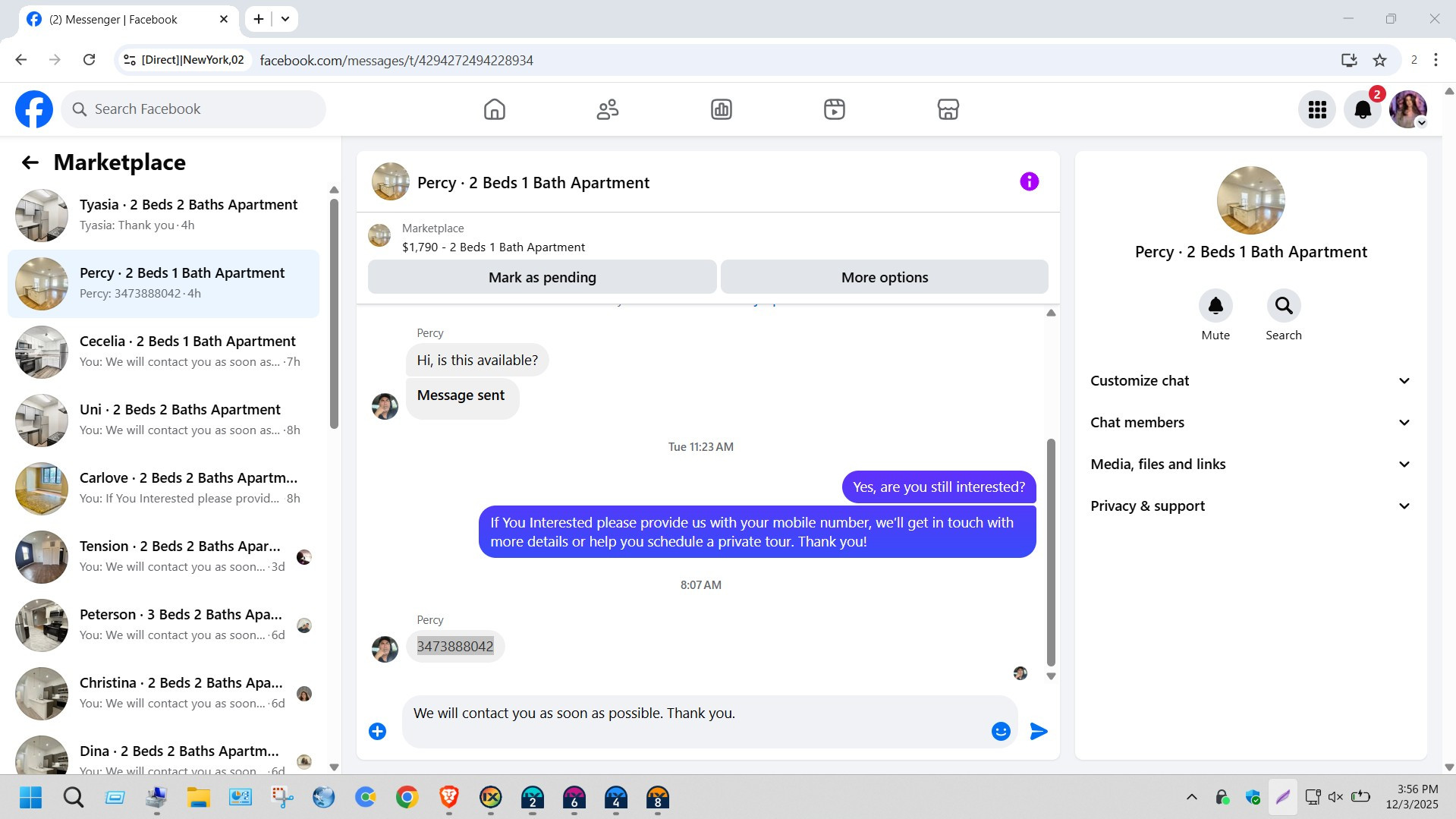
Task: Open Windows Start menu
Action: 31,798
